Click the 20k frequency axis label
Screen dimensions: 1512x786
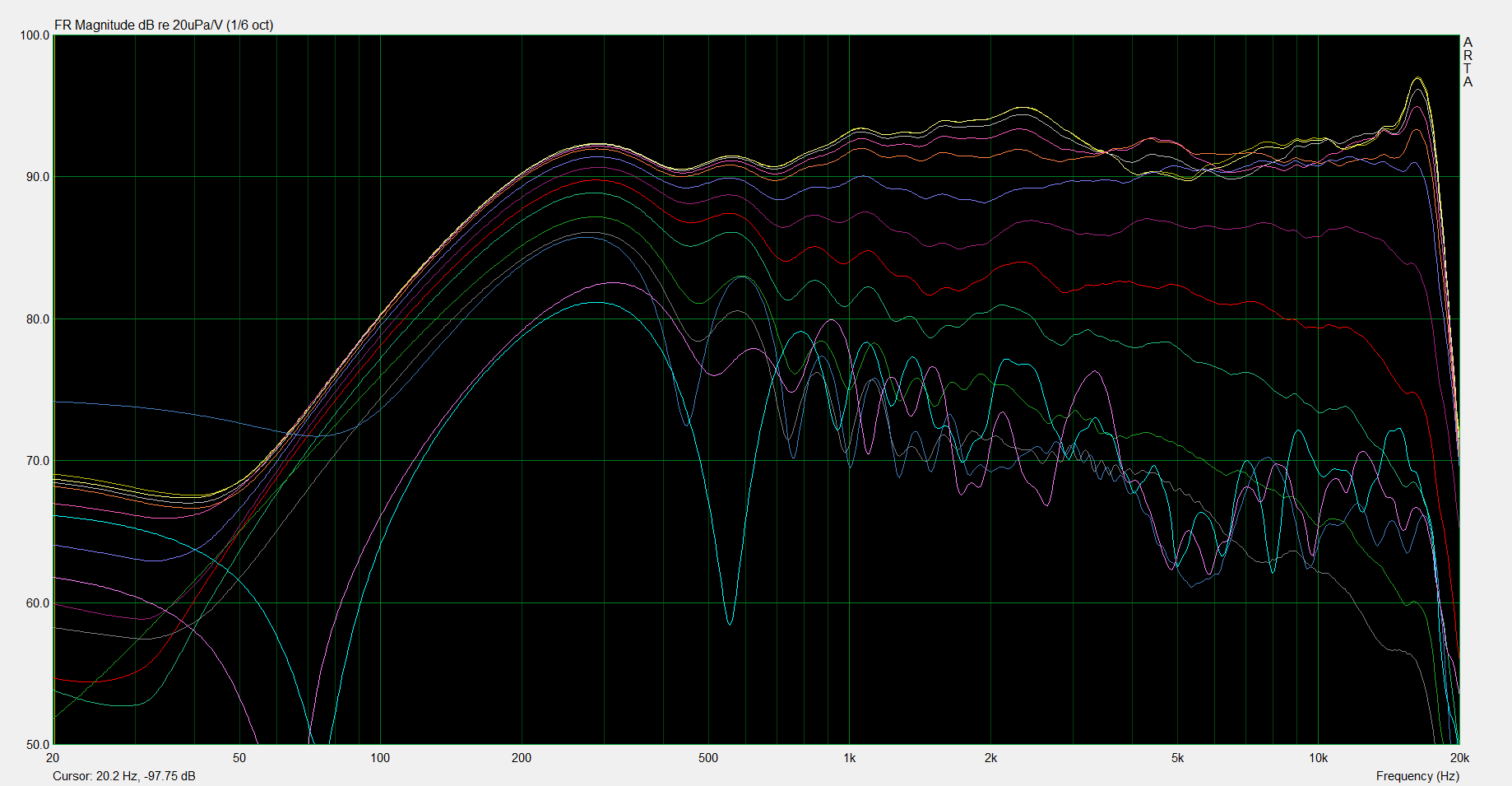(1460, 758)
